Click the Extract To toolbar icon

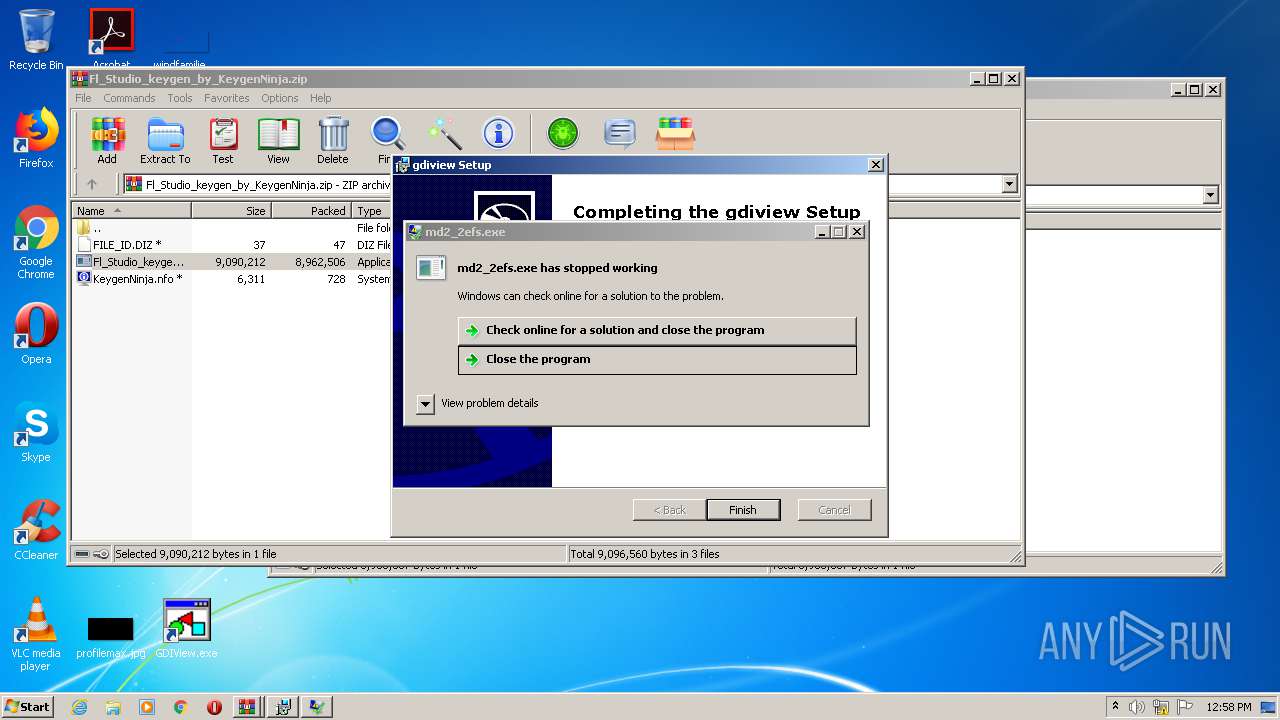point(165,141)
